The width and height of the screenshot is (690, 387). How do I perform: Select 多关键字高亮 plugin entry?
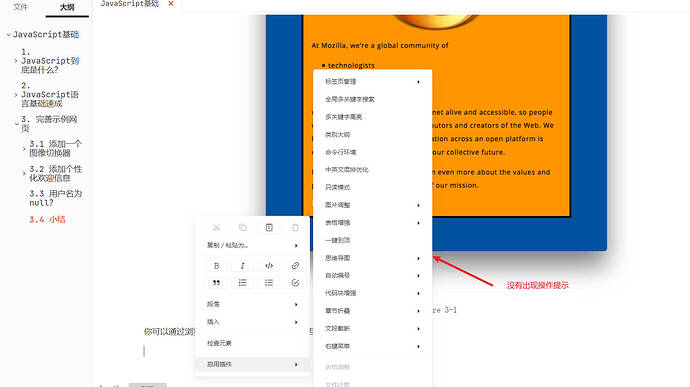pos(372,117)
